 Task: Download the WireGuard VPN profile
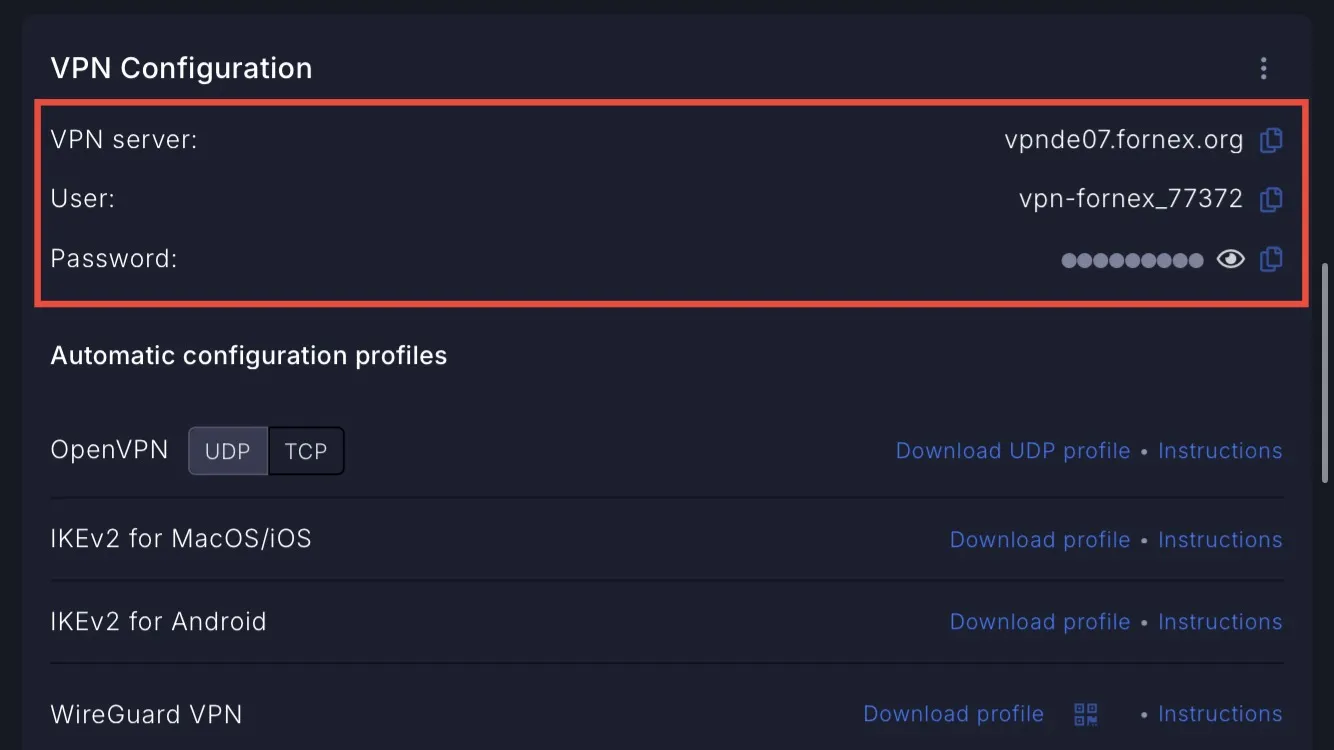pyautogui.click(x=953, y=714)
